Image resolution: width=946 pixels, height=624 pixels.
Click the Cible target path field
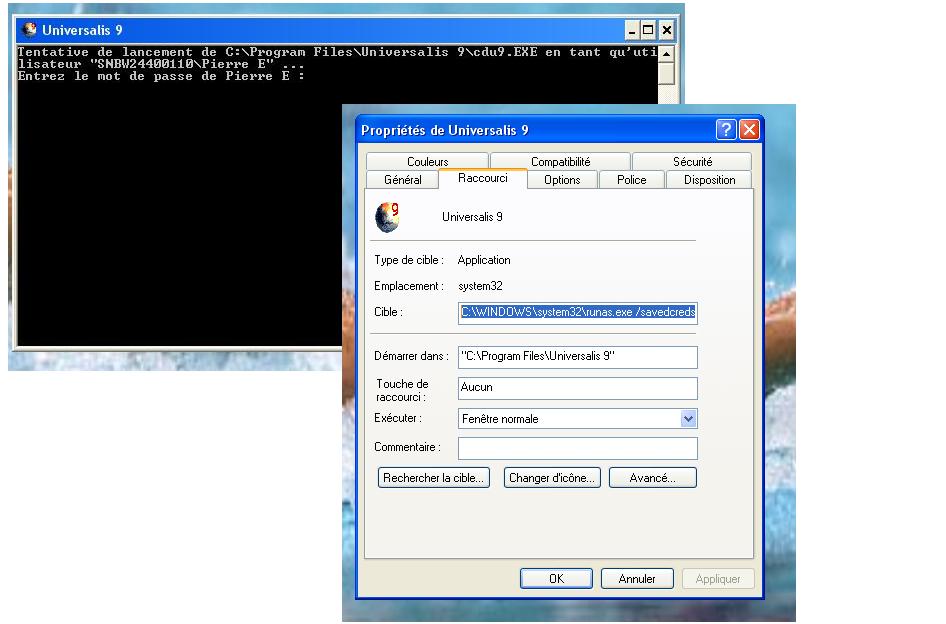pyautogui.click(x=577, y=313)
